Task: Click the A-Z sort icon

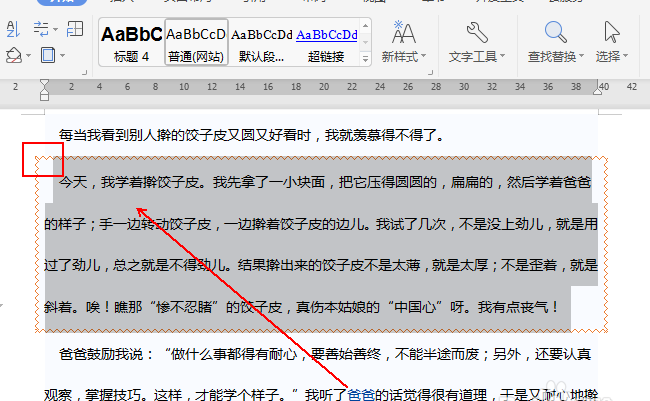Action: click(x=13, y=29)
